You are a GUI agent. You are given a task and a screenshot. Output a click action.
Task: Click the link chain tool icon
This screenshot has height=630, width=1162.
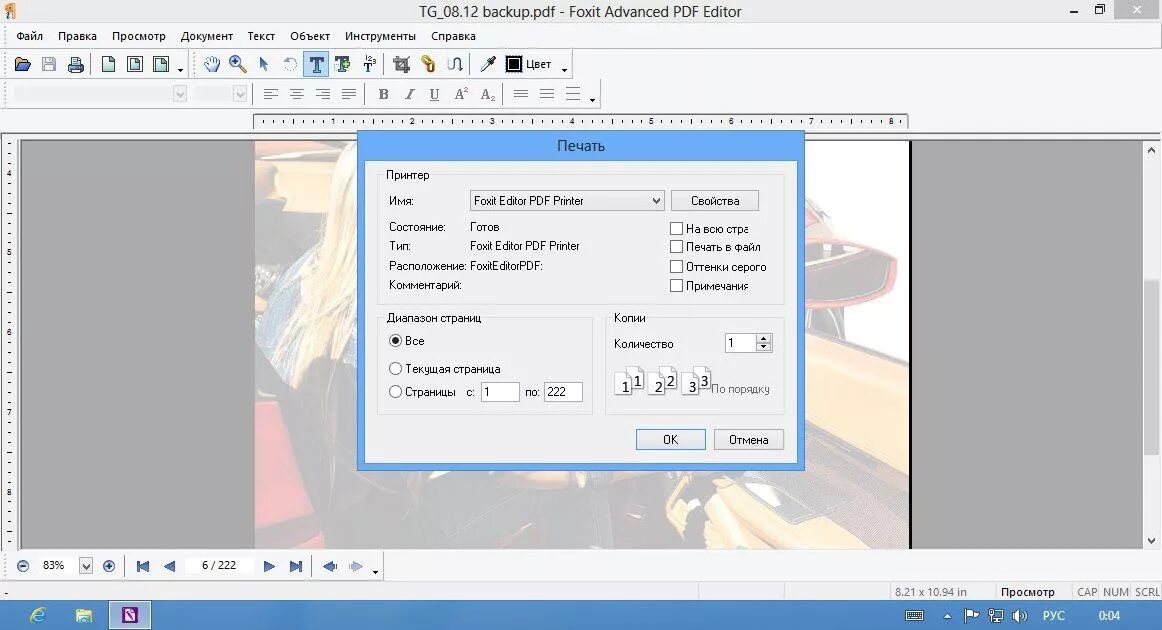pyautogui.click(x=428, y=64)
